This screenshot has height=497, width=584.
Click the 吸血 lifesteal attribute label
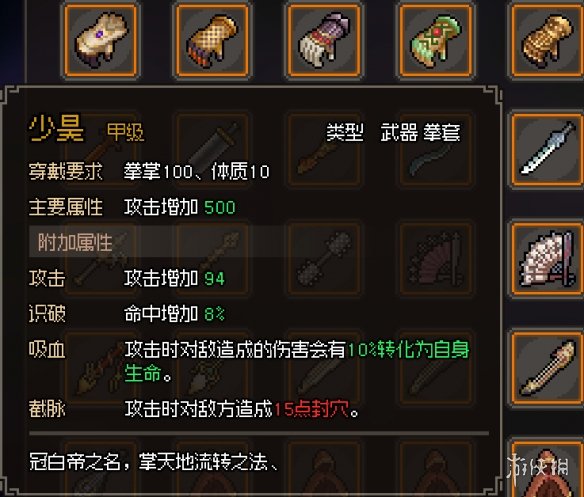pos(47,350)
